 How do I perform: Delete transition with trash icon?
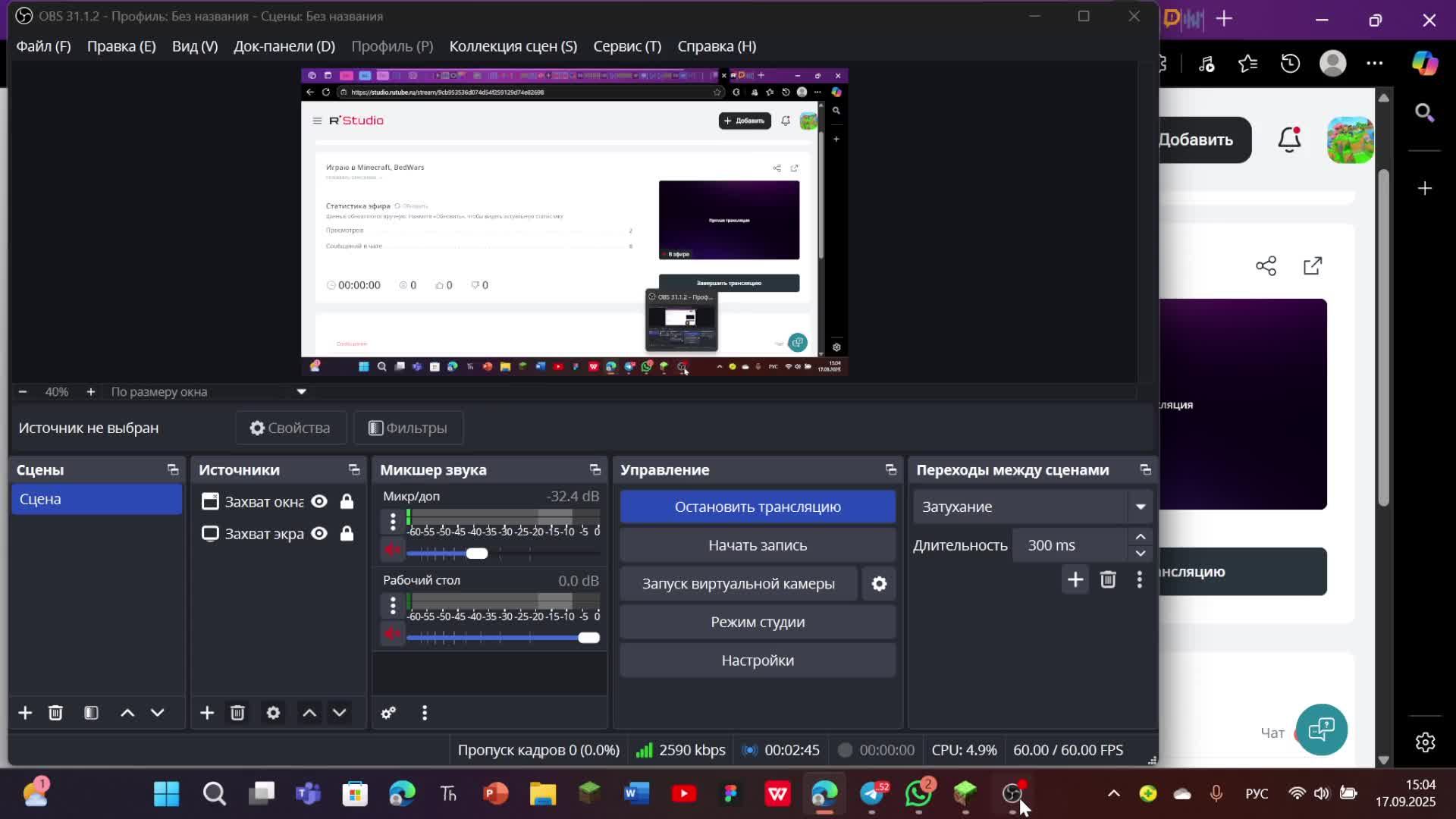[1108, 580]
